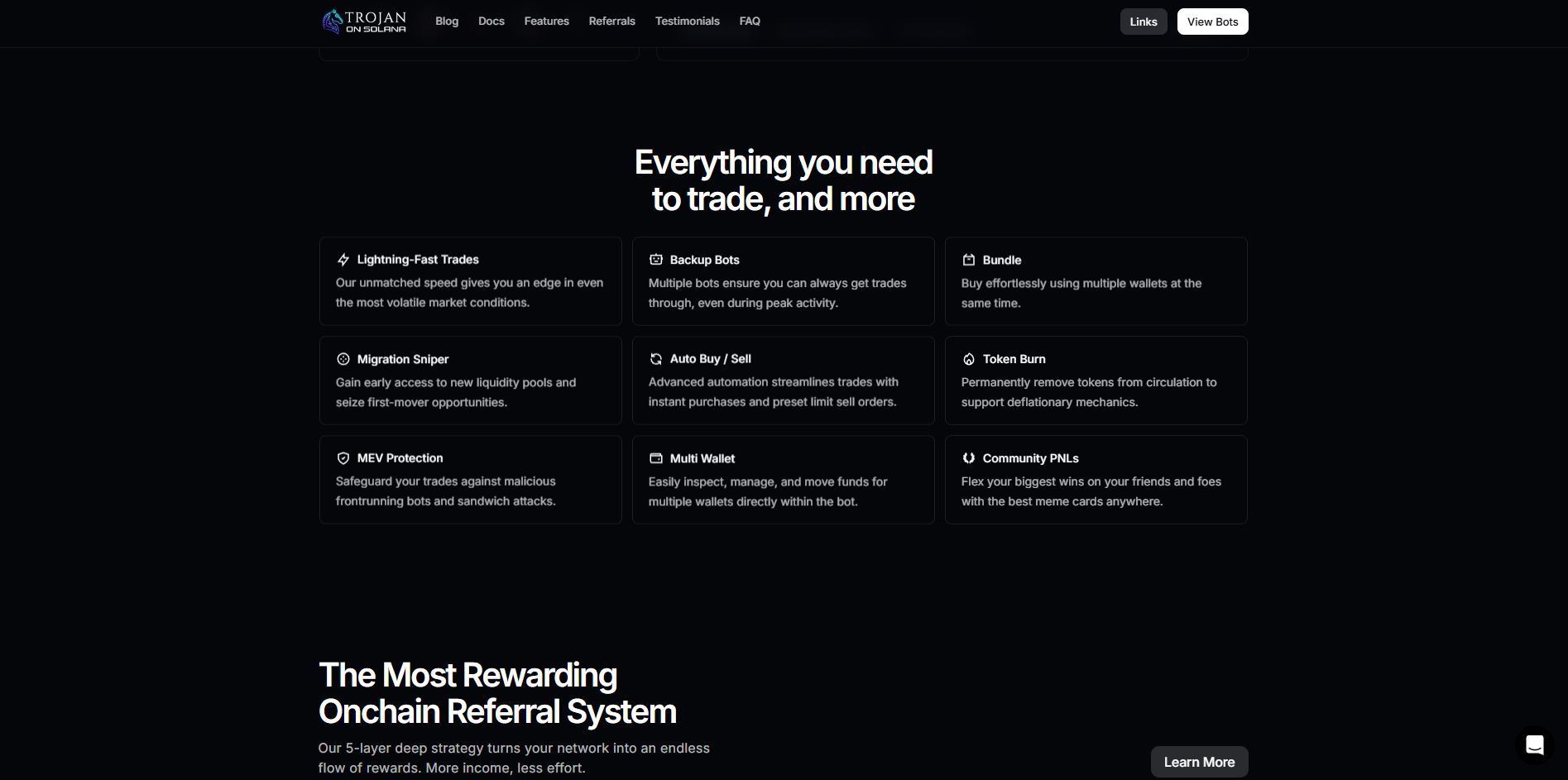Screen dimensions: 1568x780
Task: Click the Token Burn flame icon
Action: [969, 359]
